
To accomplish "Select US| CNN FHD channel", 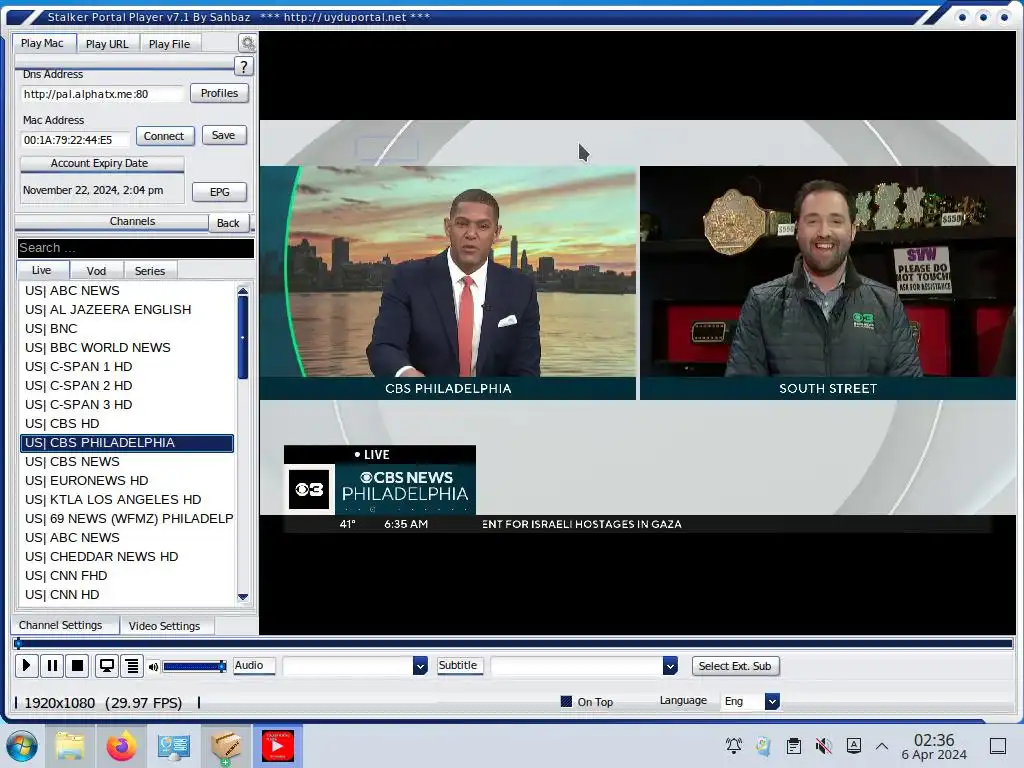I will pos(127,575).
